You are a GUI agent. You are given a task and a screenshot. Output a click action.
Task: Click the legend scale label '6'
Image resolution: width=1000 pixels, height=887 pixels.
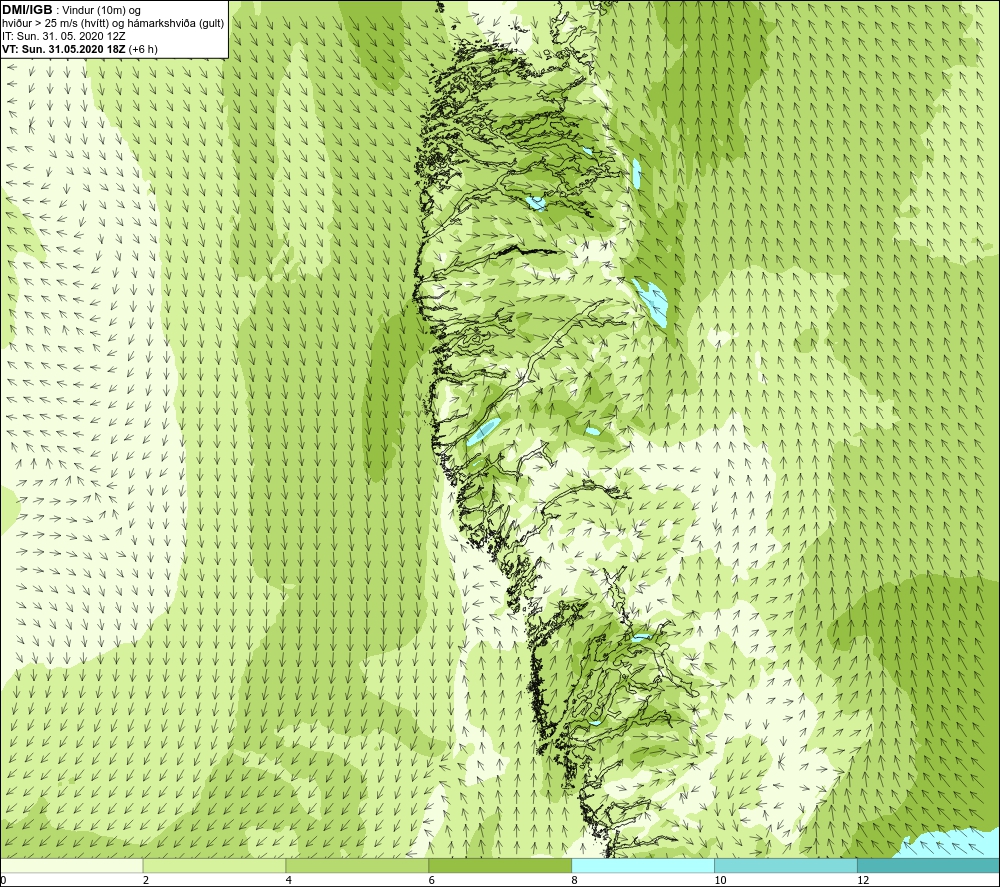[x=432, y=880]
